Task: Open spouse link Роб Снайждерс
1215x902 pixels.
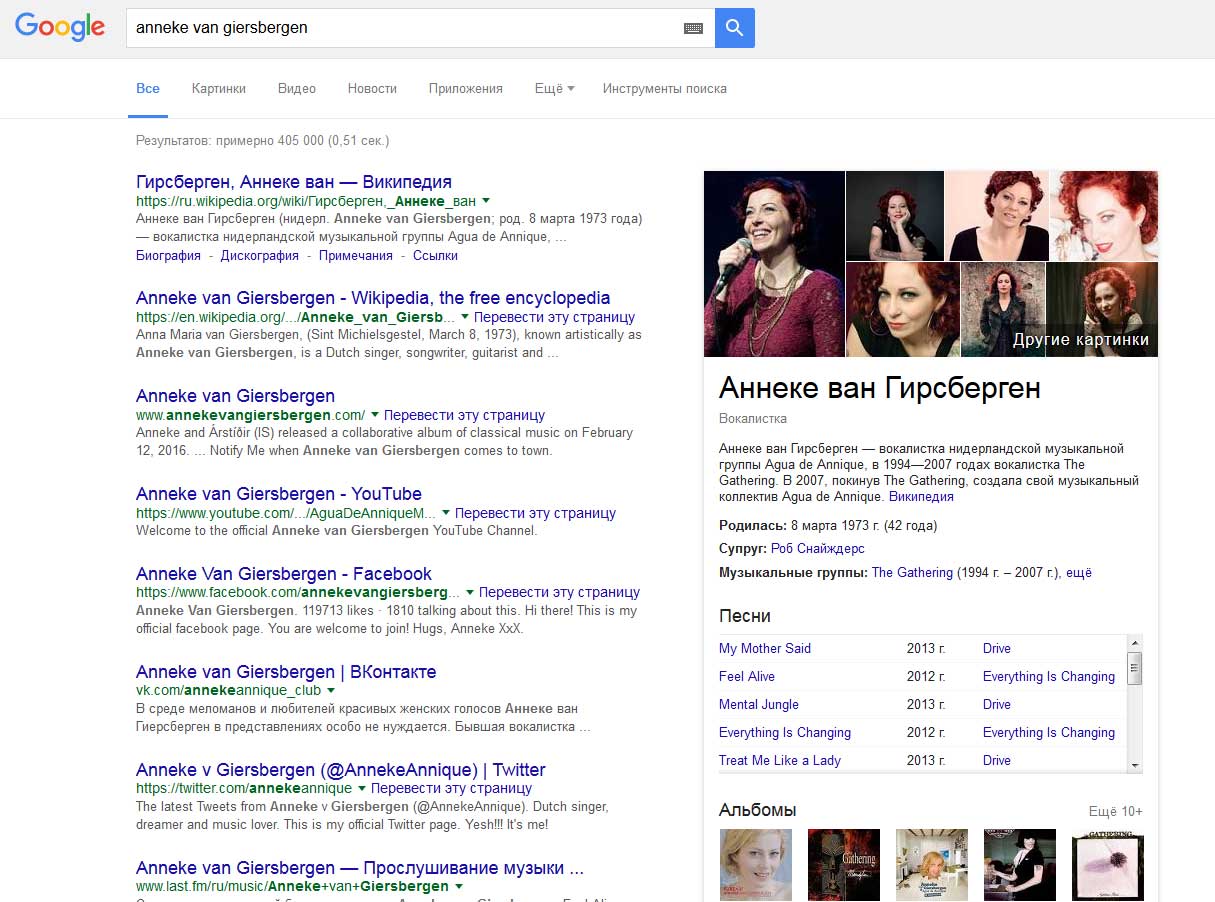Action: tap(818, 549)
